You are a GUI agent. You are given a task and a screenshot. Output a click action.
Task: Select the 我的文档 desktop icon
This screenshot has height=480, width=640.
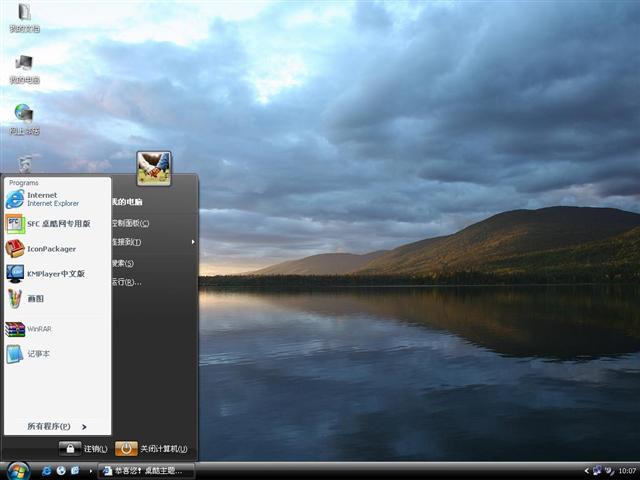(24, 18)
